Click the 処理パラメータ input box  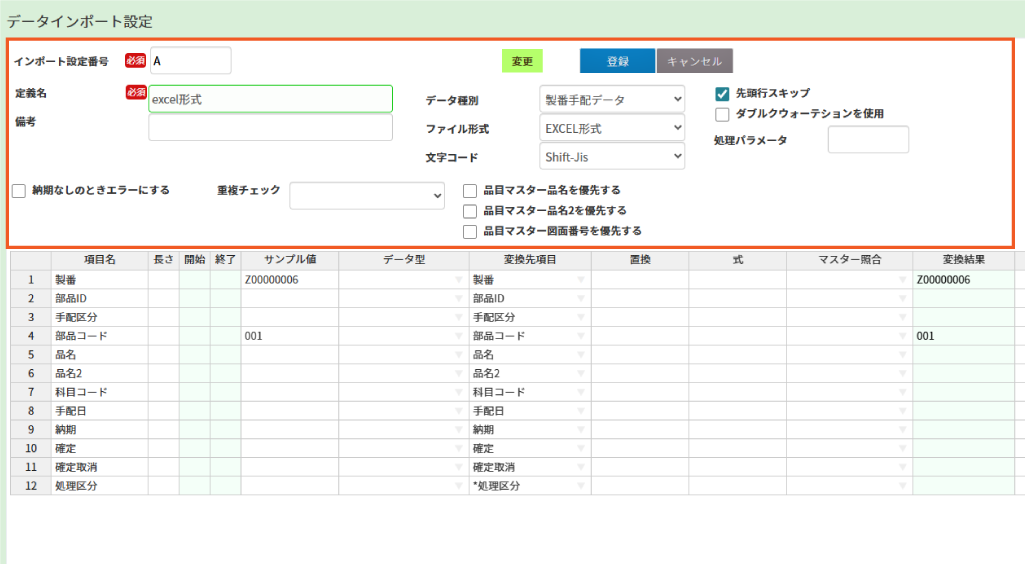(x=868, y=140)
